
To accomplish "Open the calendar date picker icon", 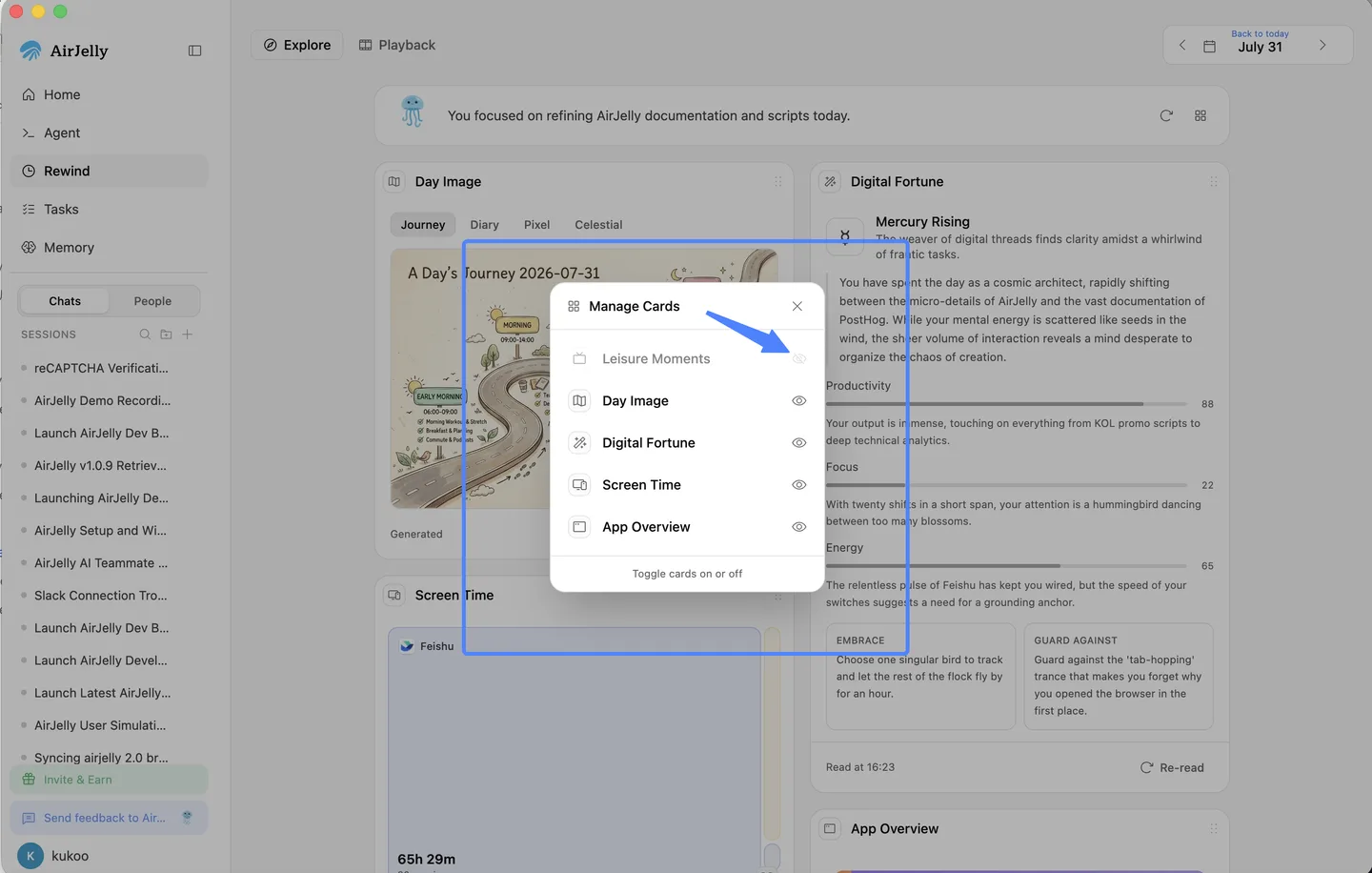I will click(1209, 46).
